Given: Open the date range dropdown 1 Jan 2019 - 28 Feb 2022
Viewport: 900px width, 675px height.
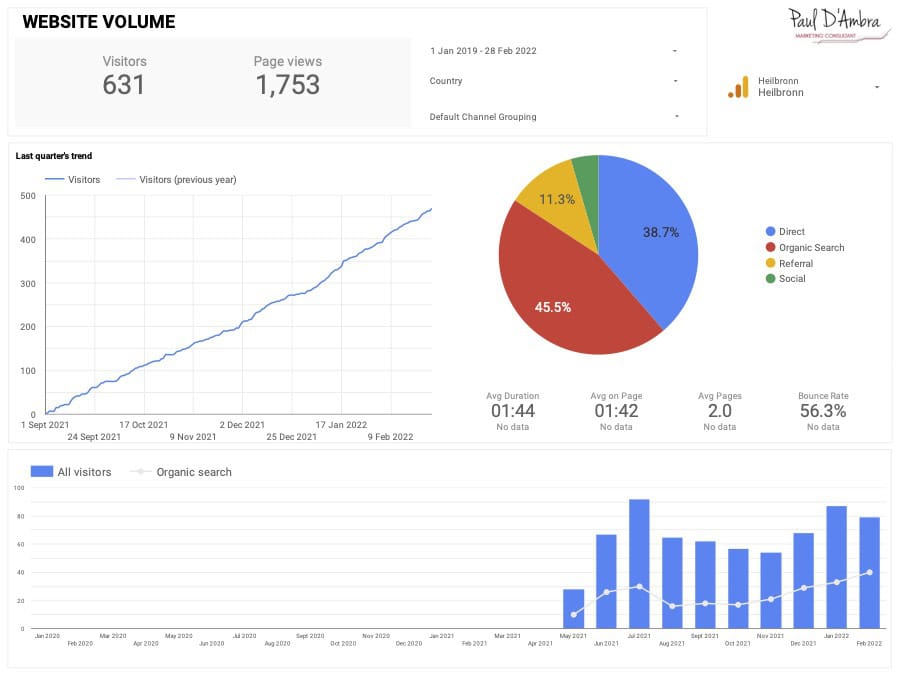Looking at the screenshot, I should coord(553,51).
